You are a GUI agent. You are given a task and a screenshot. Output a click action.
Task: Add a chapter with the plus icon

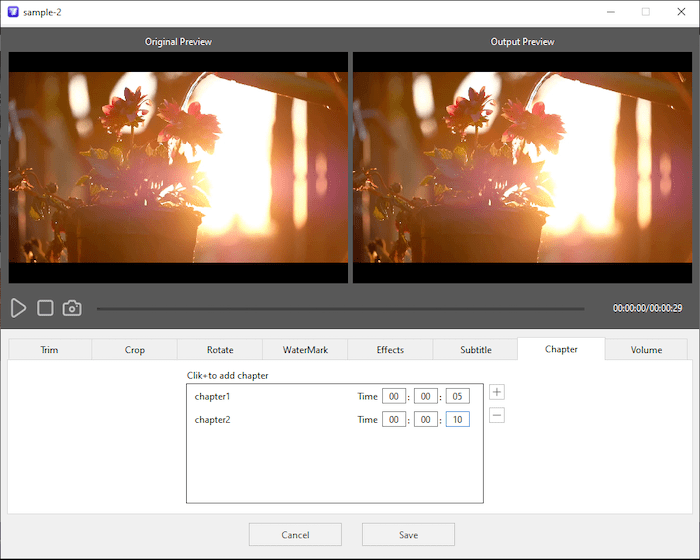click(497, 393)
